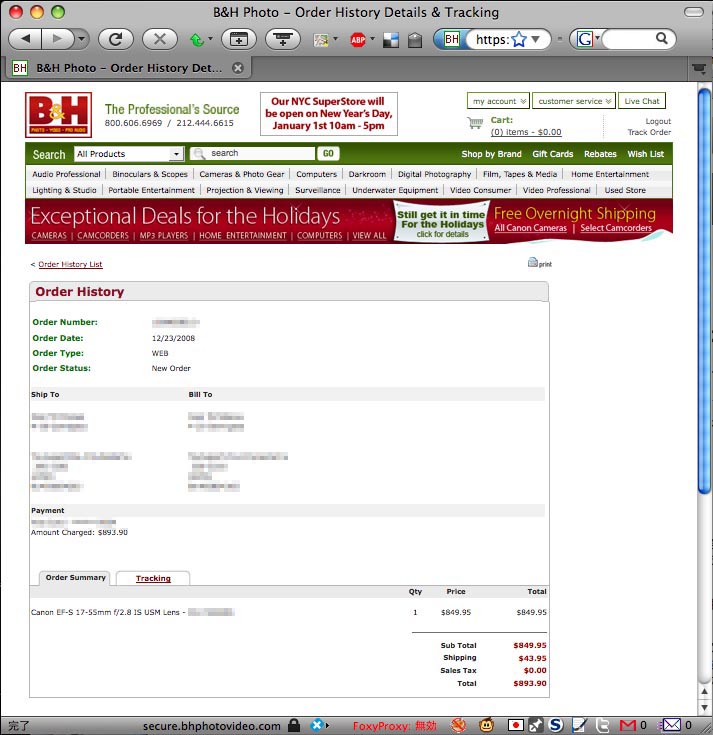The image size is (713, 735).
Task: Click into the site search field
Action: pyautogui.click(x=253, y=153)
